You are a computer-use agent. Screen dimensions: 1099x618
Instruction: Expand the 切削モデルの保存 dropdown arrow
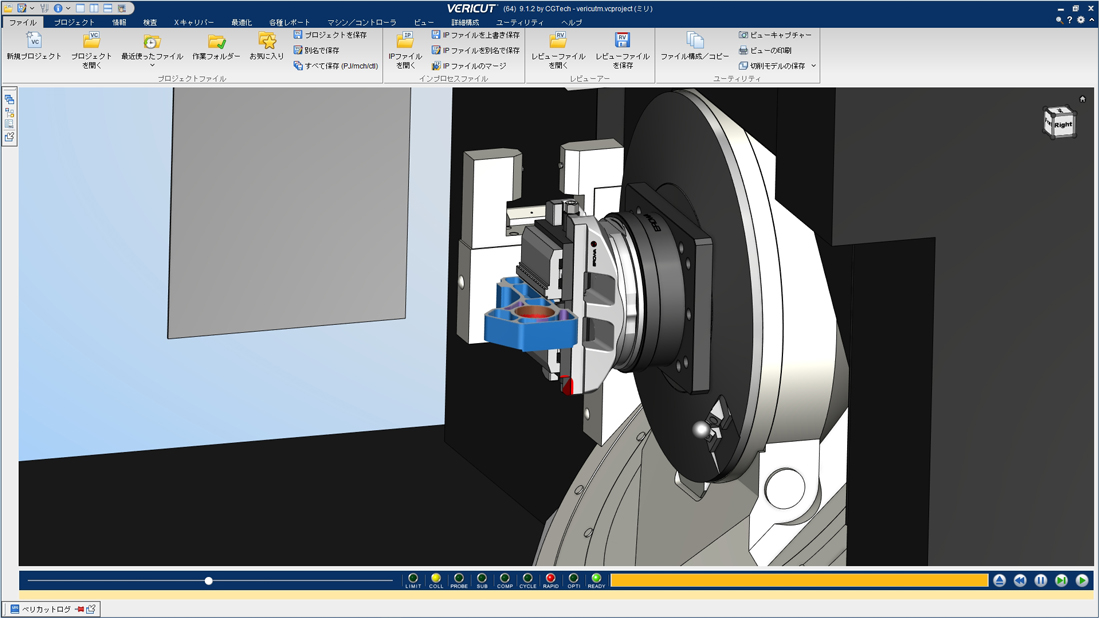point(814,66)
